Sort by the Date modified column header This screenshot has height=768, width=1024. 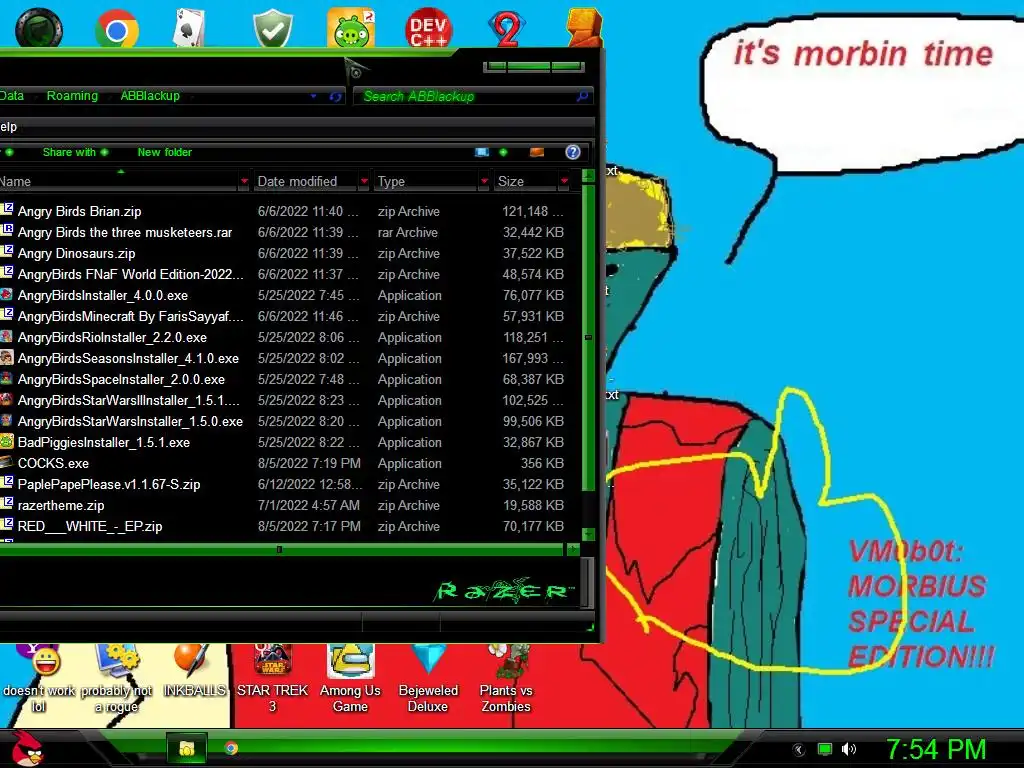coord(306,181)
